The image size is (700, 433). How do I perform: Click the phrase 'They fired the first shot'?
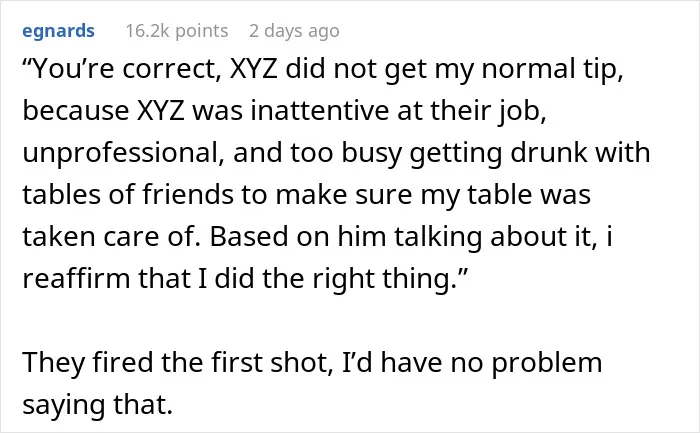coord(178,362)
